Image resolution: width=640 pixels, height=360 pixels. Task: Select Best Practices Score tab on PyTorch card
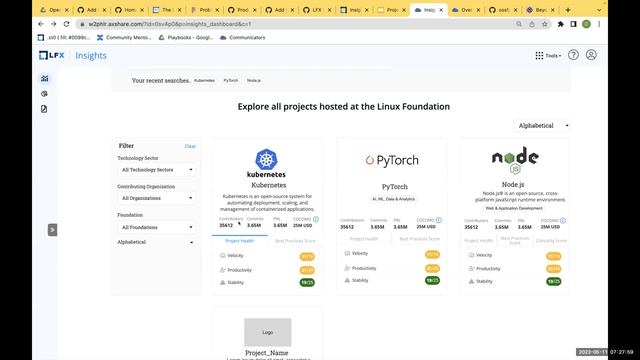pos(419,239)
